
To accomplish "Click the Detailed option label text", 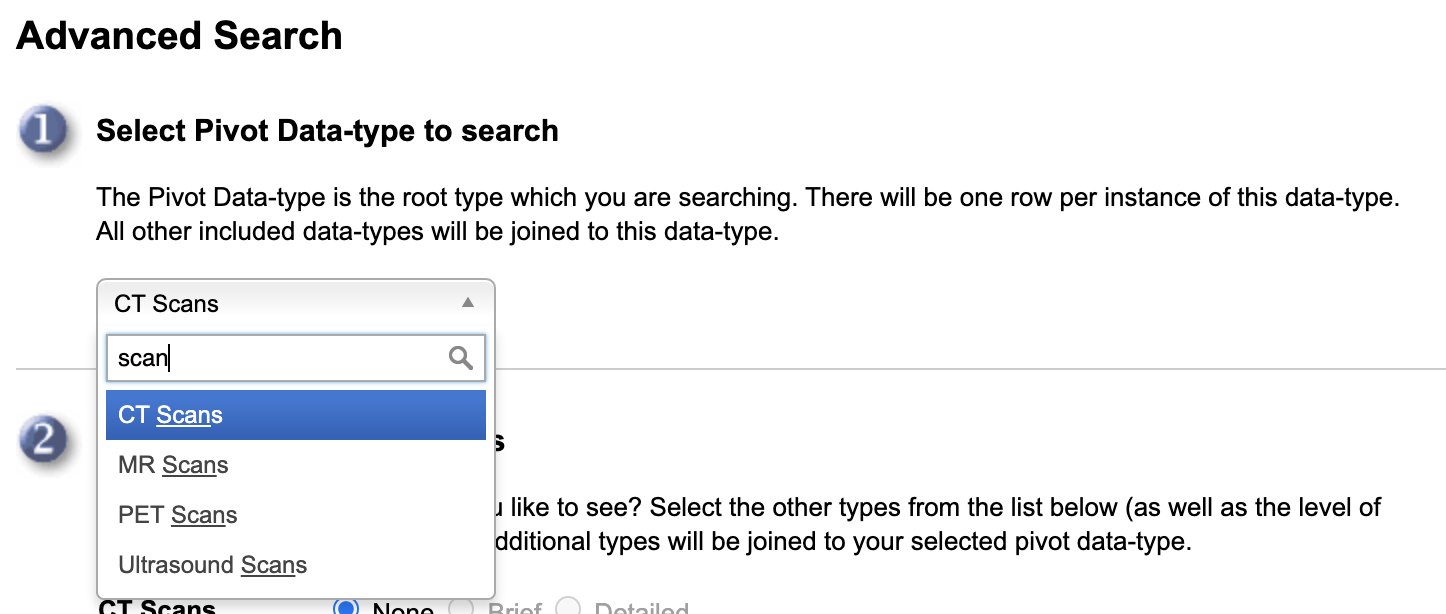I will click(641, 609).
